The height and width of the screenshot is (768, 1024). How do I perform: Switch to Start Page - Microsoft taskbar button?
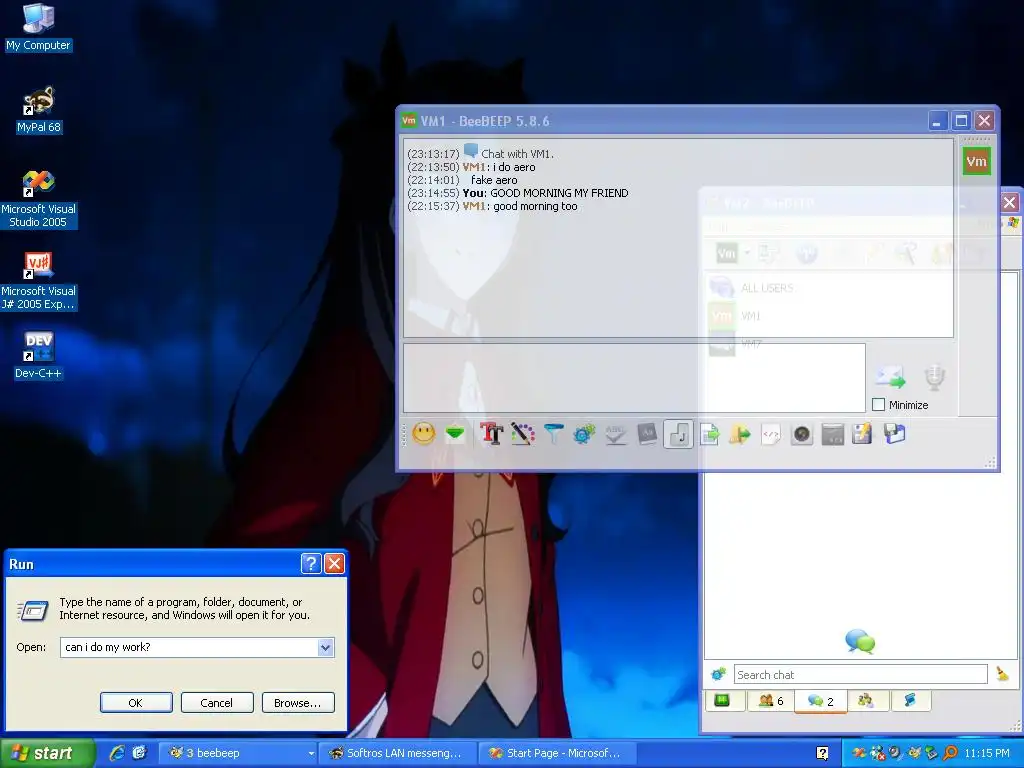[557, 753]
